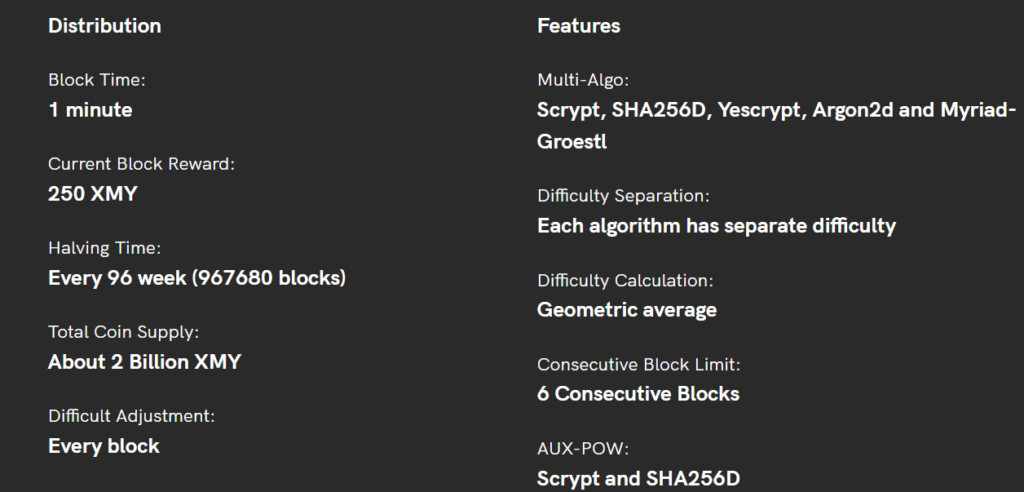This screenshot has height=492, width=1024.
Task: Click the "1 minute" value
Action: [90, 110]
